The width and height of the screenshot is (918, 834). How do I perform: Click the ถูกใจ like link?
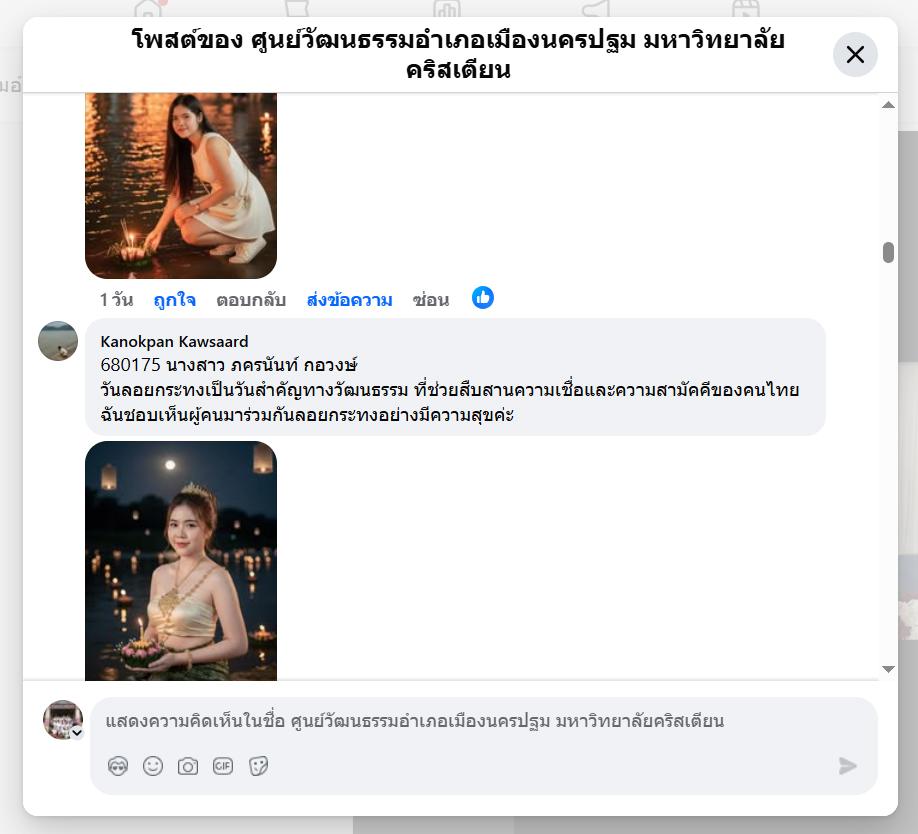point(174,300)
